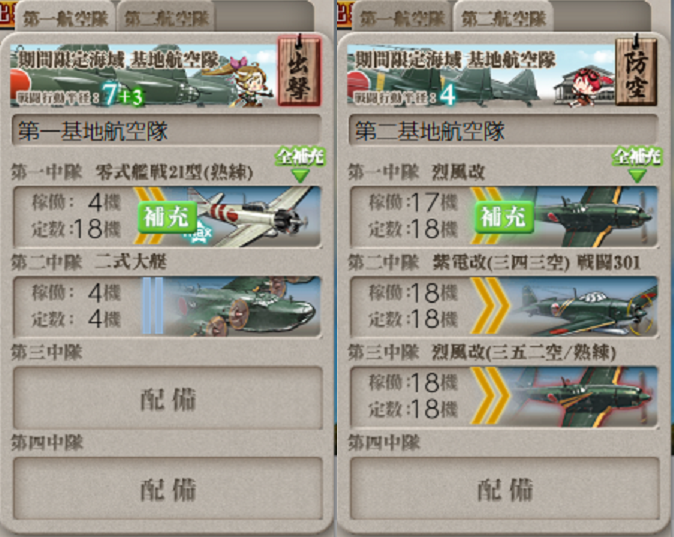
Task: Edit the 第一基地航空隊 name field
Action: pyautogui.click(x=167, y=130)
